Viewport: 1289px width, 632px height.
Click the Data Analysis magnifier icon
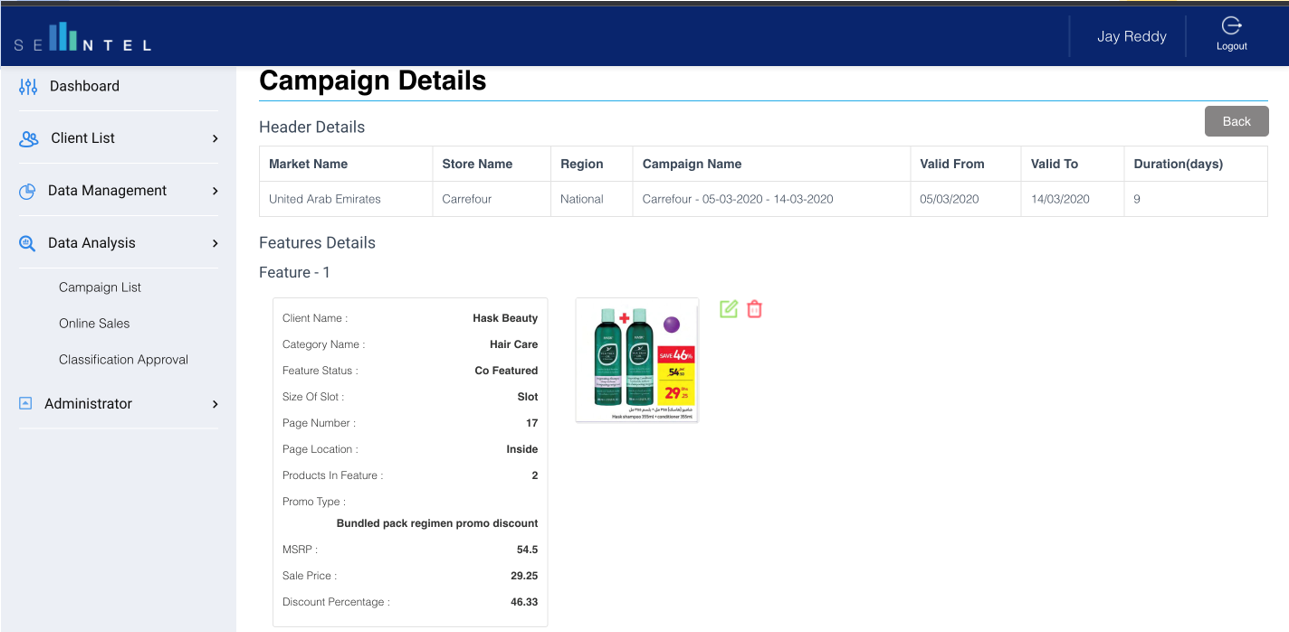pyautogui.click(x=28, y=243)
